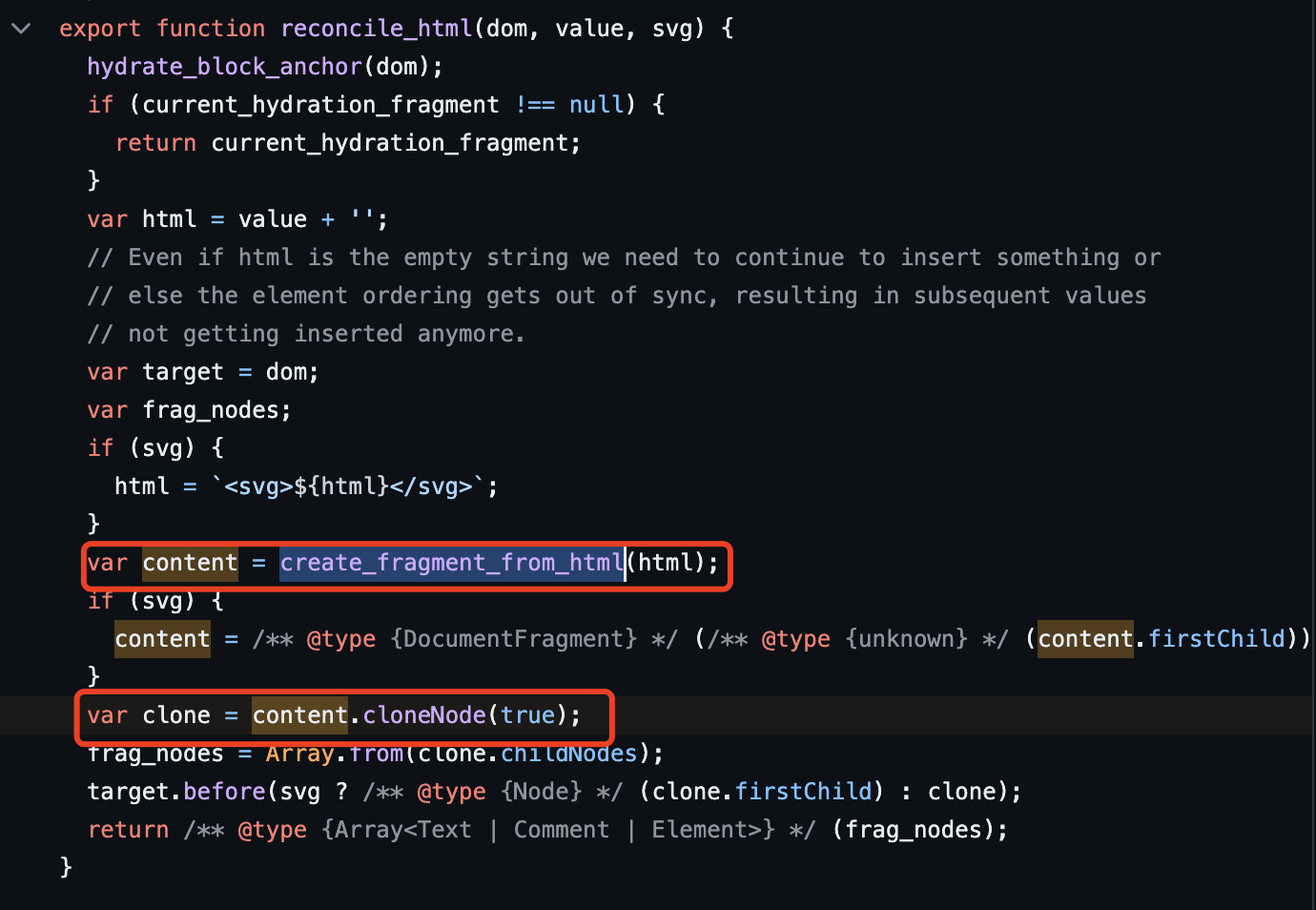
Task: Click the svg template string literal
Action: (349, 486)
